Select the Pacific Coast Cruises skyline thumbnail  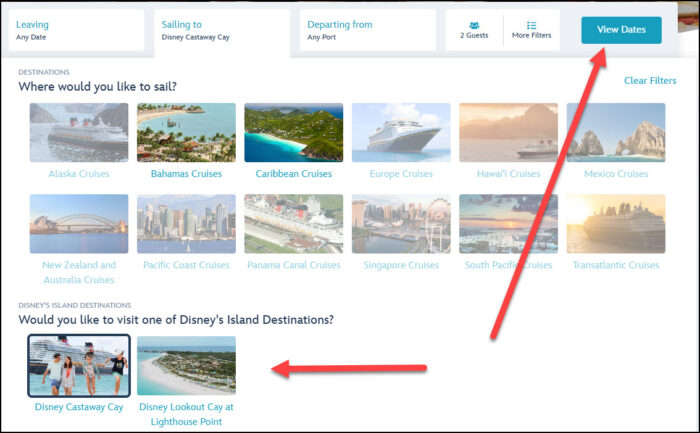[x=186, y=224]
